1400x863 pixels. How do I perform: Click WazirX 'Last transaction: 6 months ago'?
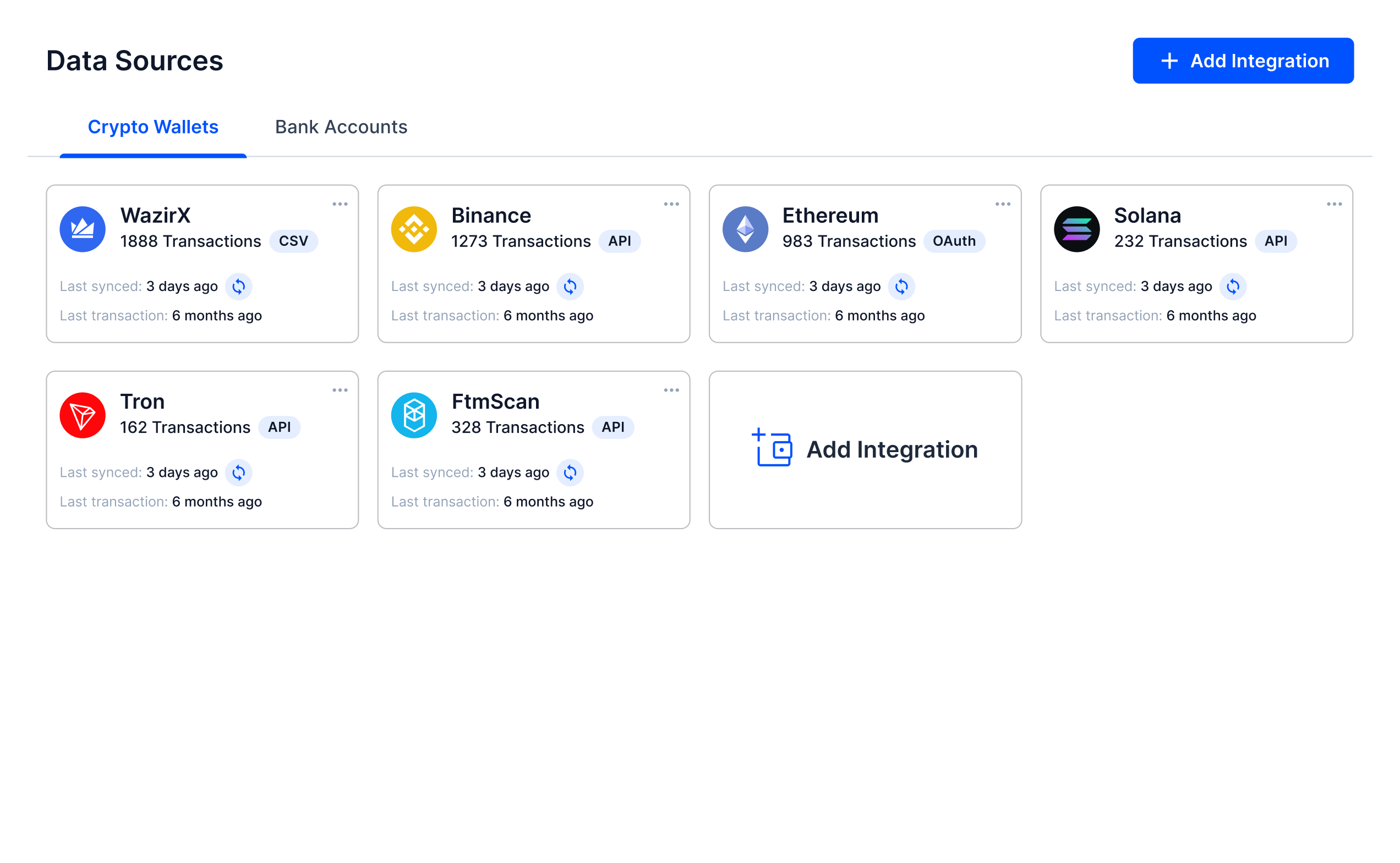coord(161,316)
